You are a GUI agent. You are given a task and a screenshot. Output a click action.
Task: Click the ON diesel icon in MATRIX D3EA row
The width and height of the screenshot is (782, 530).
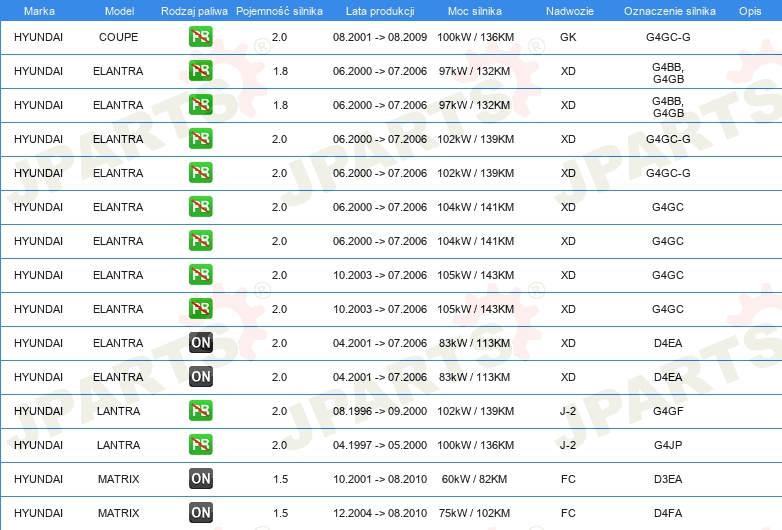200,479
